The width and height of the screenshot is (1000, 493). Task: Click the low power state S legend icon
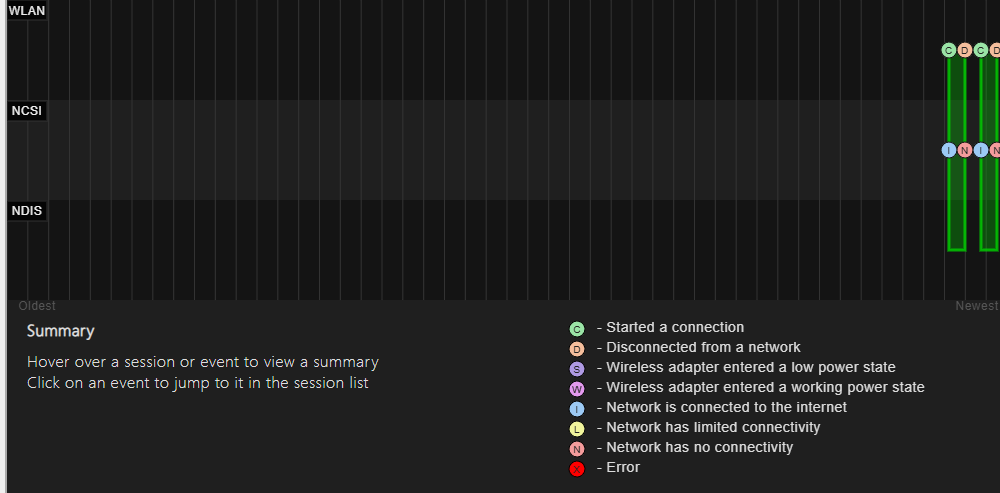coord(577,369)
